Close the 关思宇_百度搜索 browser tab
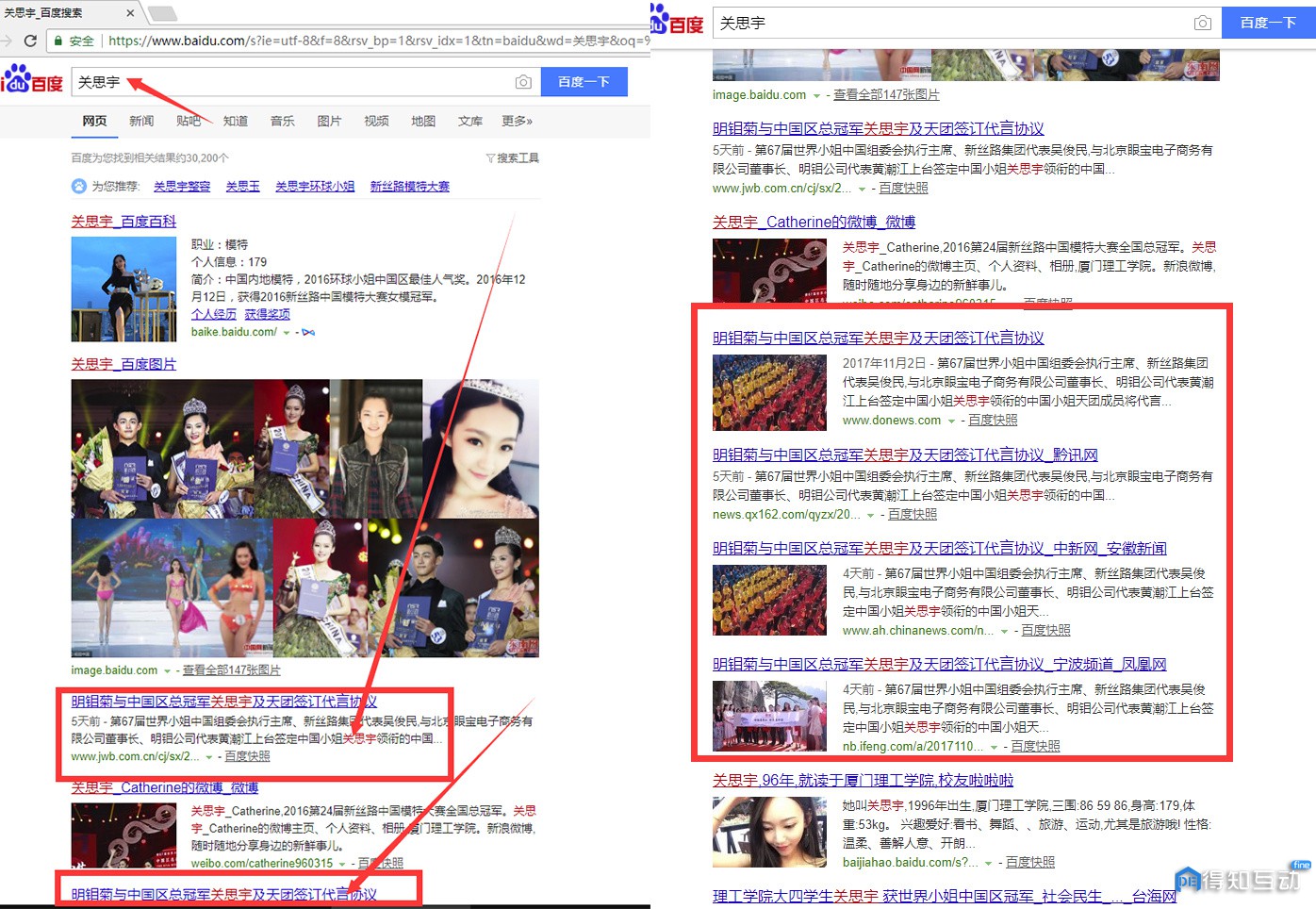 pyautogui.click(x=130, y=13)
